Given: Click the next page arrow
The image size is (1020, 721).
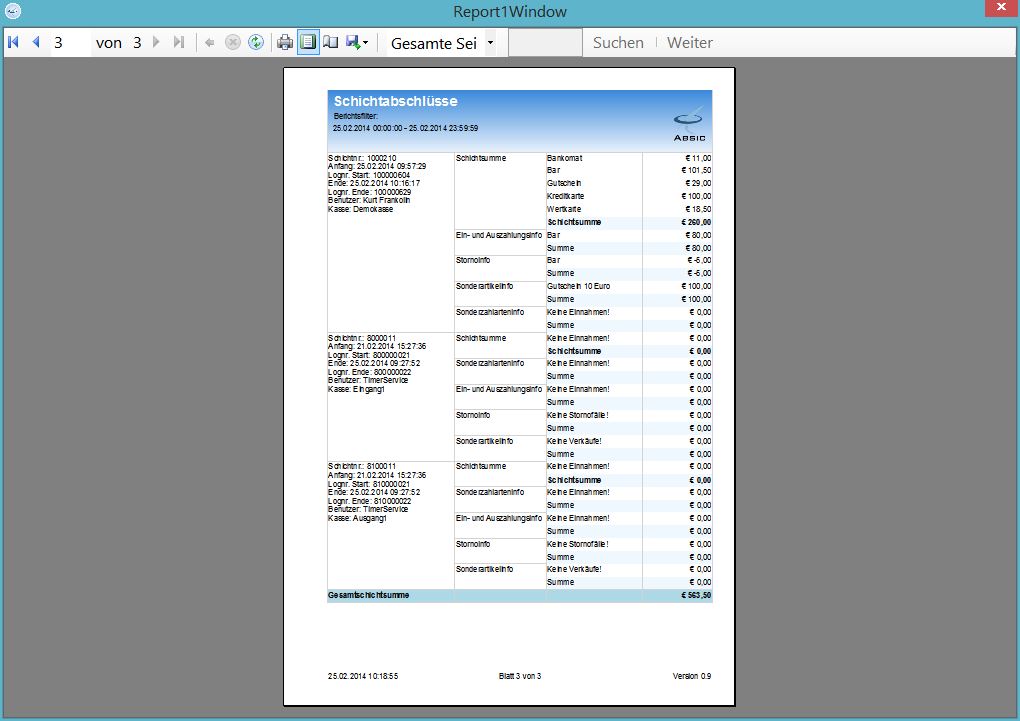Looking at the screenshot, I should (x=156, y=42).
